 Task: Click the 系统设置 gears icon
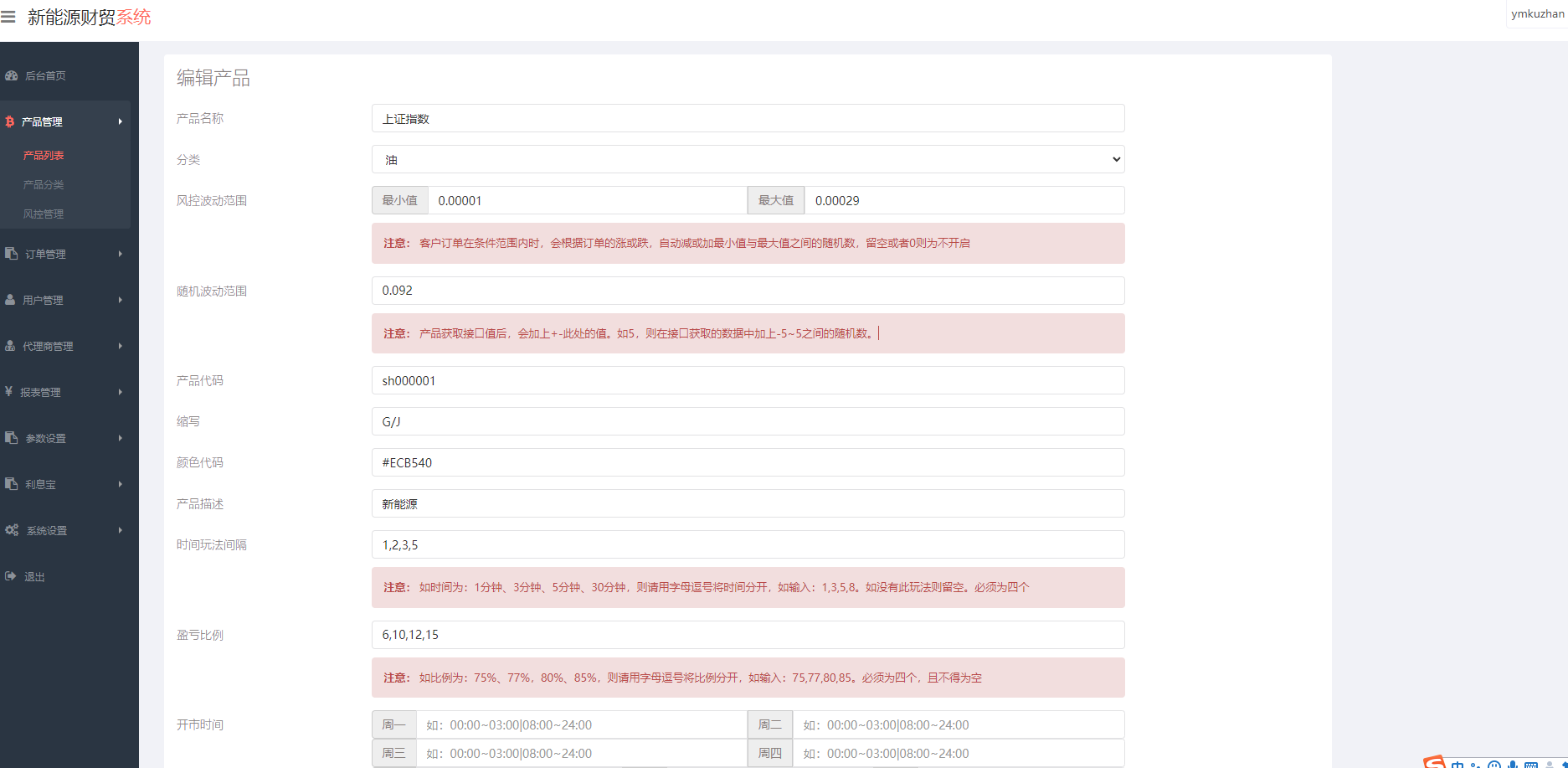point(12,530)
